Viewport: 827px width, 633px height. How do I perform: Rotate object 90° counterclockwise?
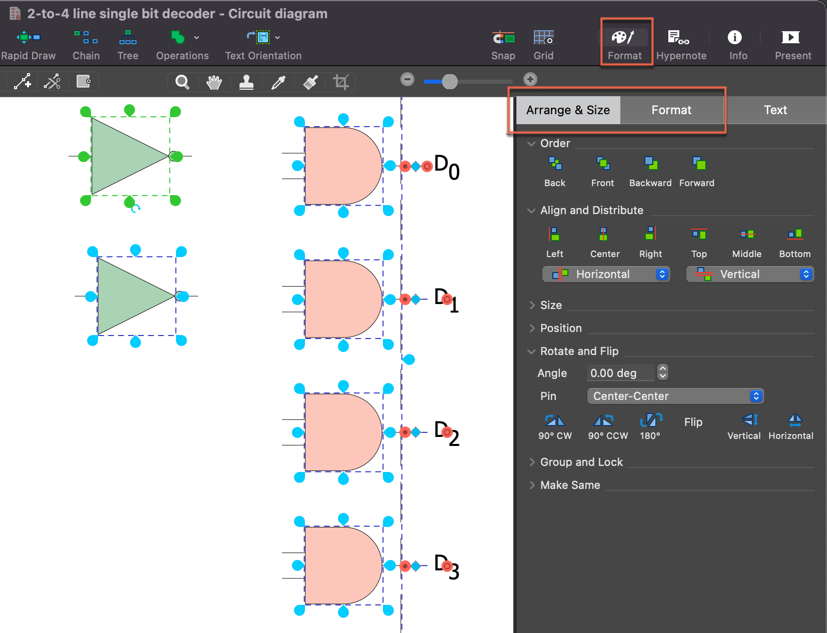tap(608, 427)
